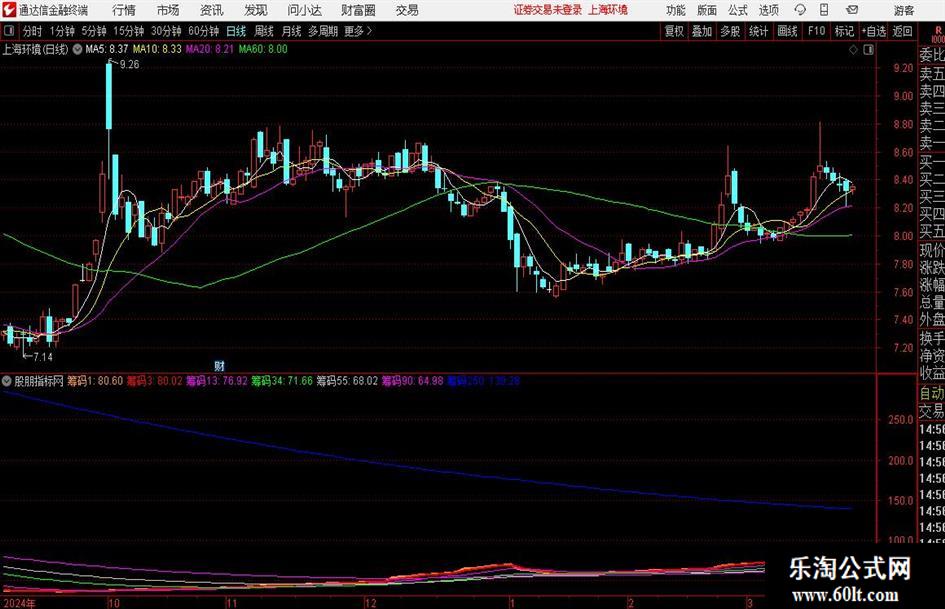This screenshot has height=609, width=945.
Task: Click the MA20: 8.21 indicator label
Action: (x=209, y=49)
